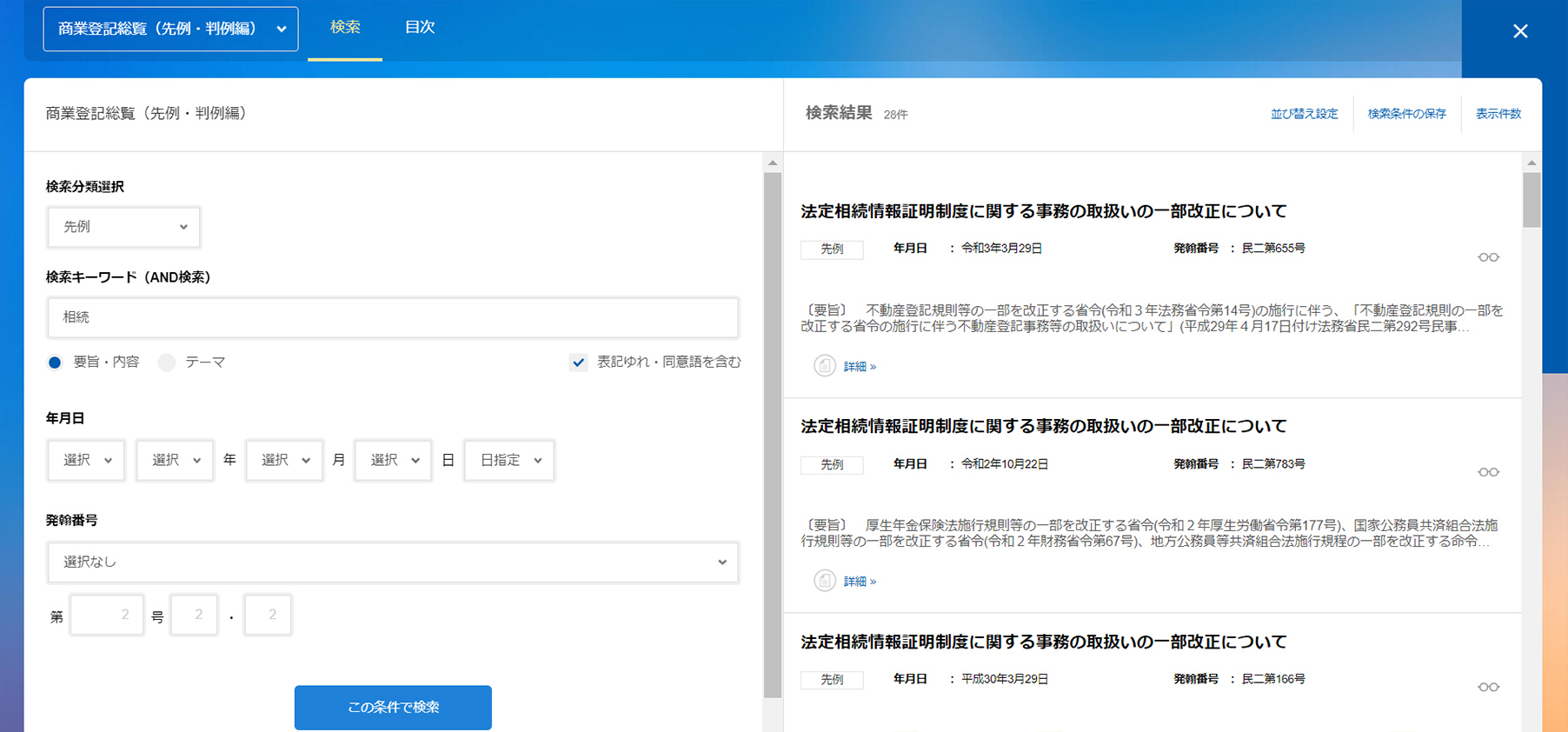This screenshot has width=1568, height=732.
Task: Expand the 発翰番号 選択なし dropdown
Action: 393,562
